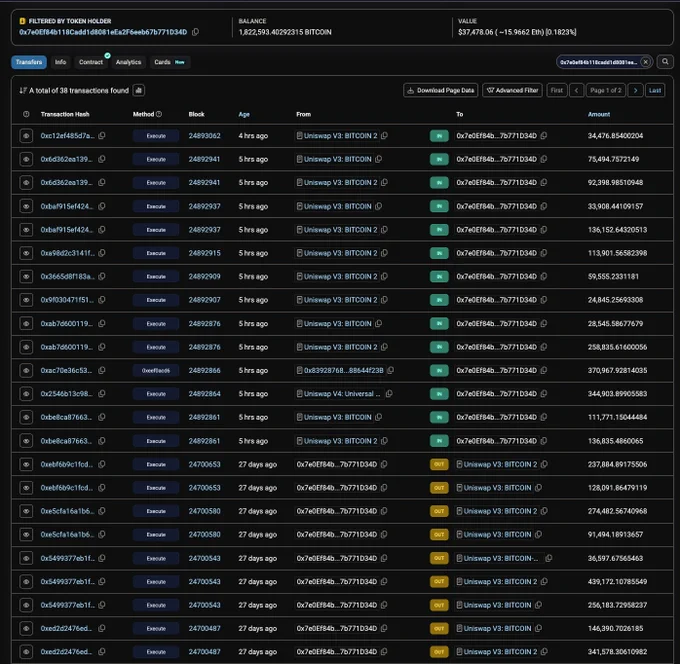Click amount 370,967.92814035
The image size is (680, 664).
617,370
